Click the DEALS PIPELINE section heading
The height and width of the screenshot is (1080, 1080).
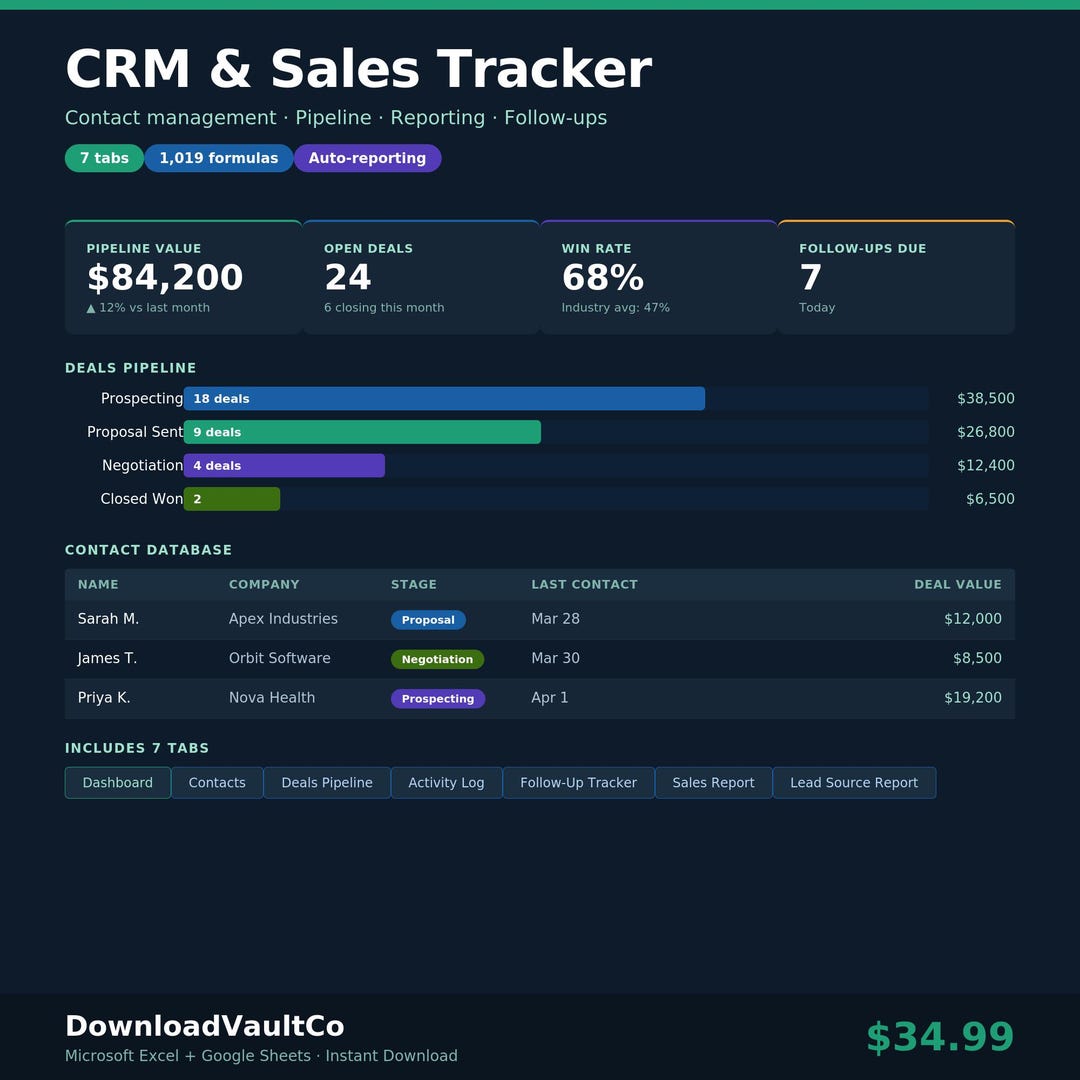pyautogui.click(x=130, y=368)
